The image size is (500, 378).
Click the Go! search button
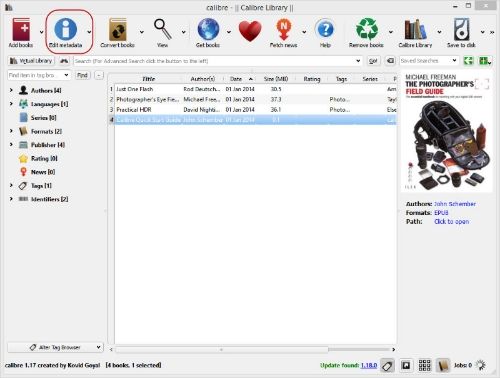pyautogui.click(x=373, y=61)
